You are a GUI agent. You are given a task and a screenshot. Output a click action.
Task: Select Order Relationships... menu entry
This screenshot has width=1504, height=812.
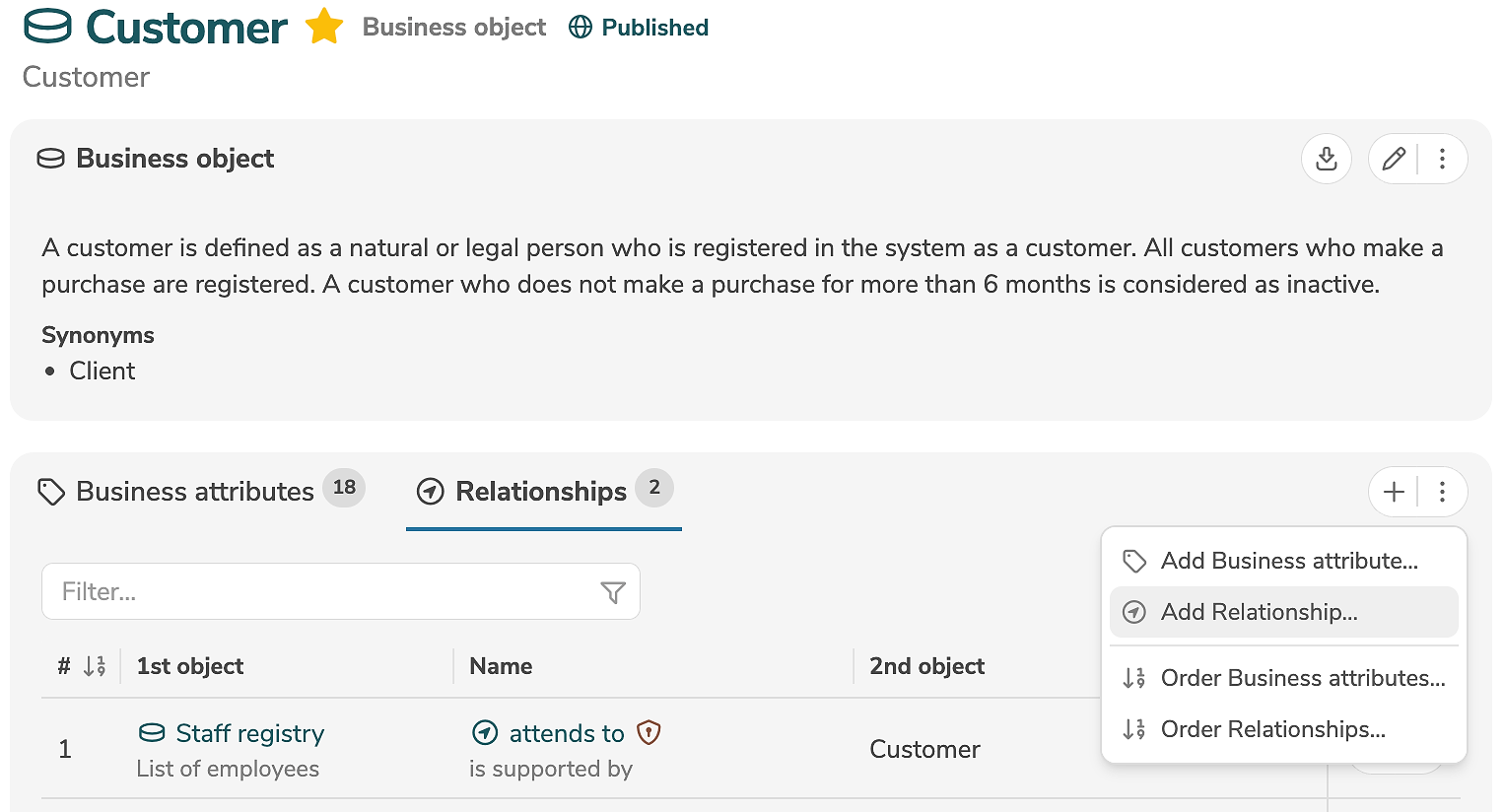[1272, 729]
